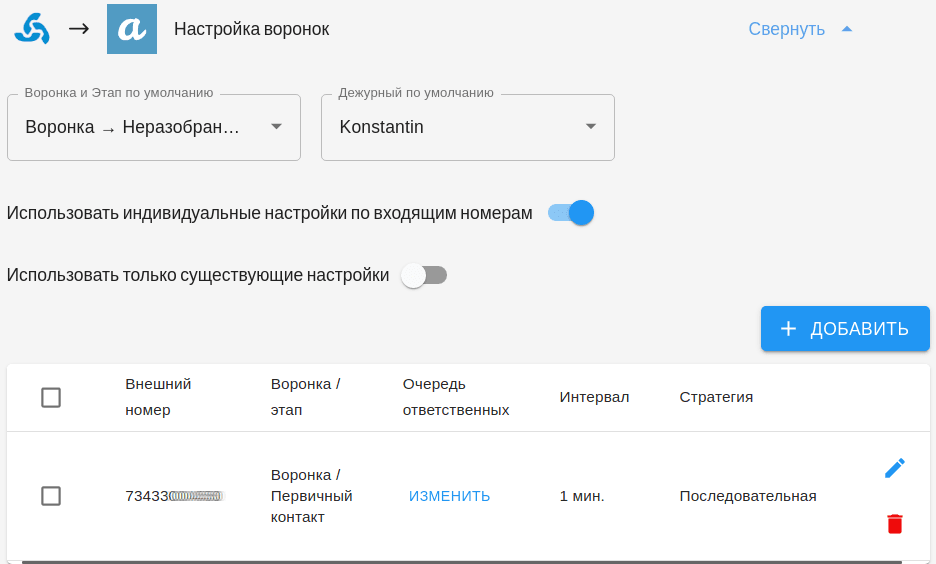Click the Последовательная strategy value
This screenshot has height=564, width=936.
[x=748, y=496]
